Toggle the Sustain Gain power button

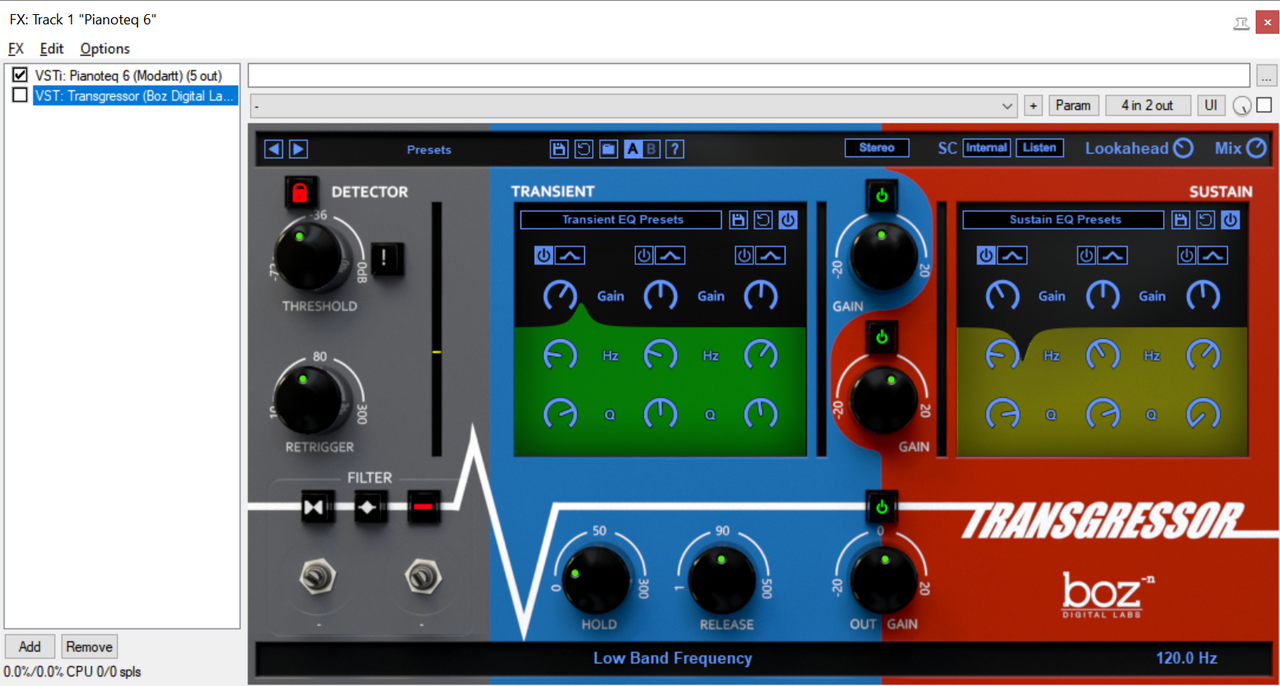coord(881,337)
